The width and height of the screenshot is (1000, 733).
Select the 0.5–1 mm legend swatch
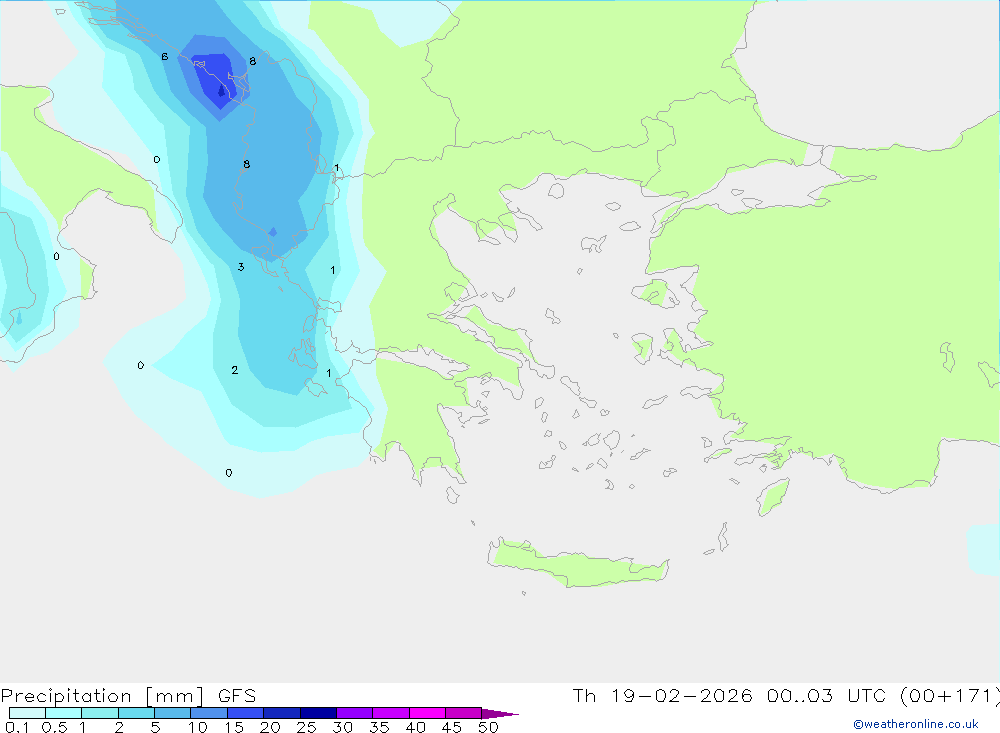tap(64, 713)
